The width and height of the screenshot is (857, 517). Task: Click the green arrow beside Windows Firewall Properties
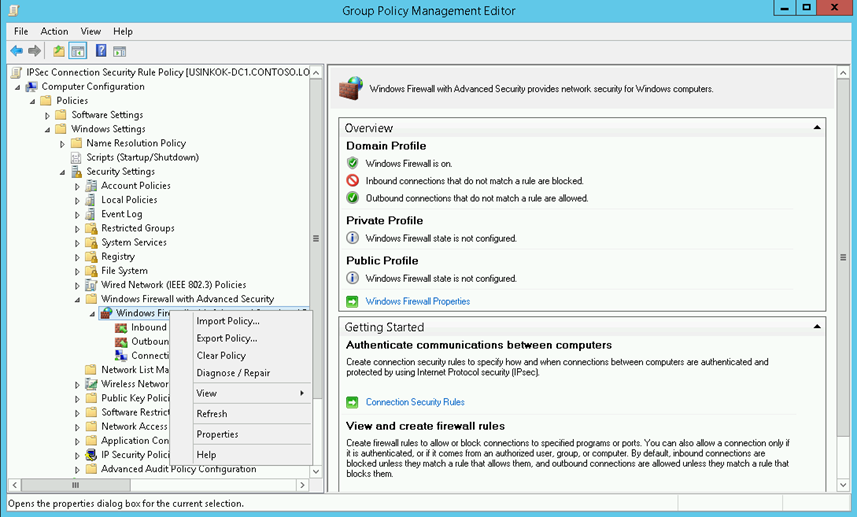(x=353, y=302)
